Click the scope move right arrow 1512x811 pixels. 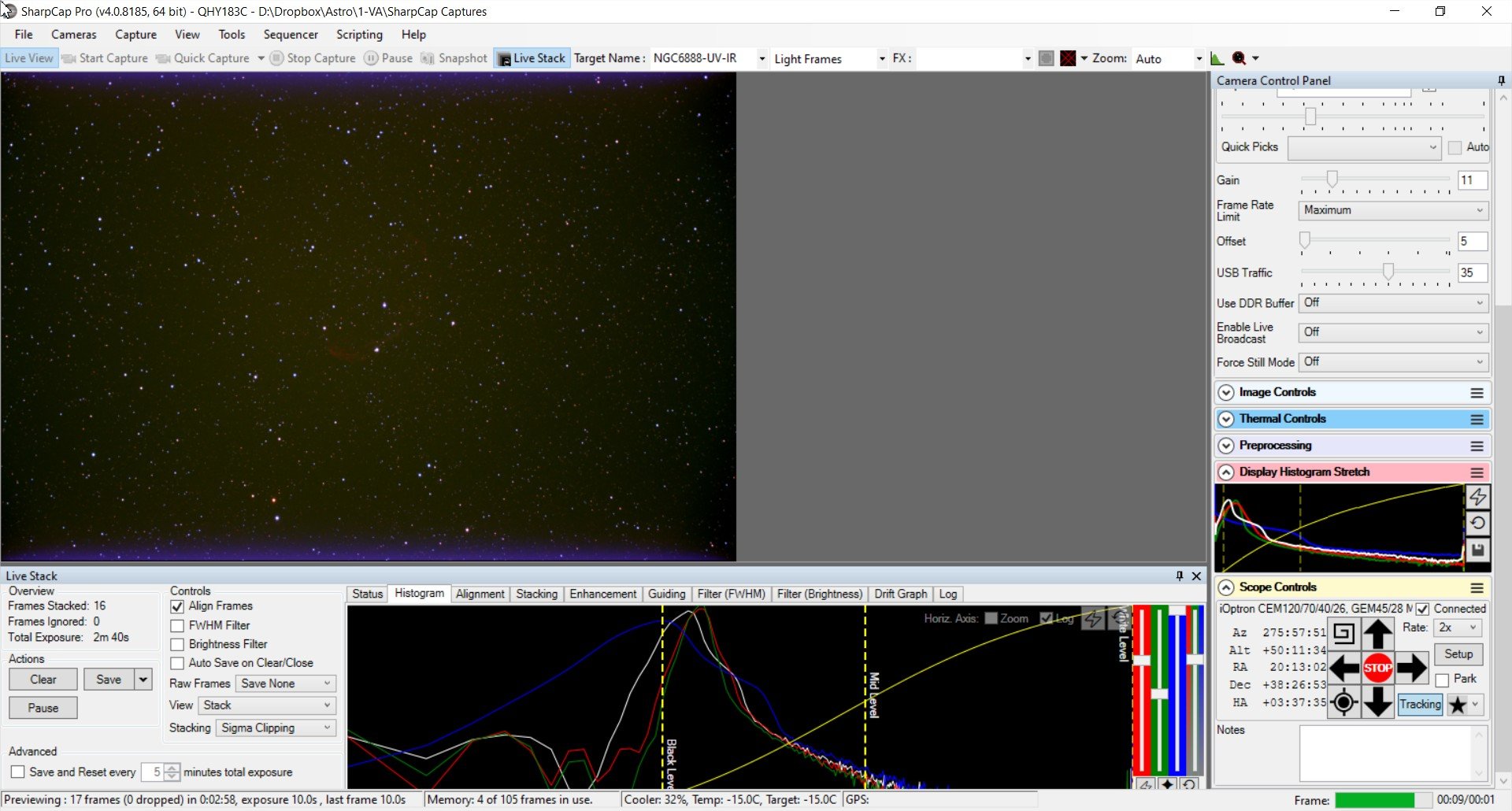tap(1411, 668)
